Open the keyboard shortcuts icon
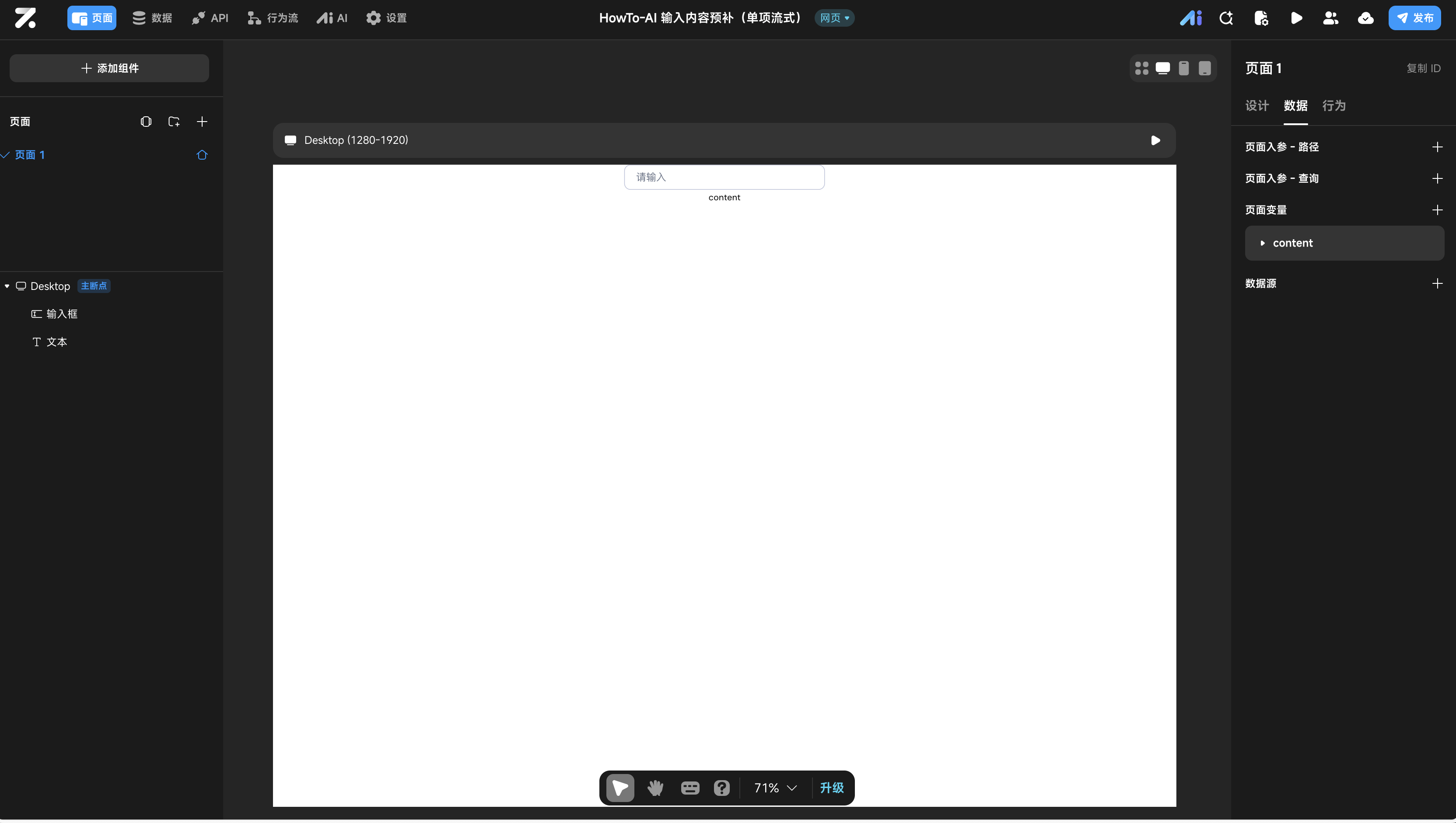This screenshot has width=1456, height=823. [x=690, y=788]
